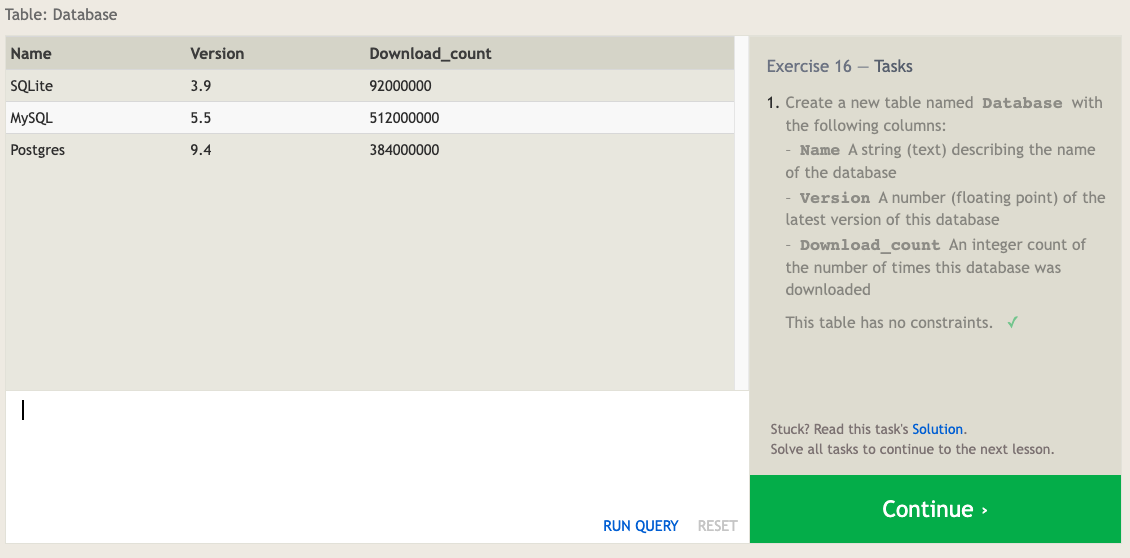Click download count 512000000
Image resolution: width=1130 pixels, height=558 pixels.
tap(404, 118)
